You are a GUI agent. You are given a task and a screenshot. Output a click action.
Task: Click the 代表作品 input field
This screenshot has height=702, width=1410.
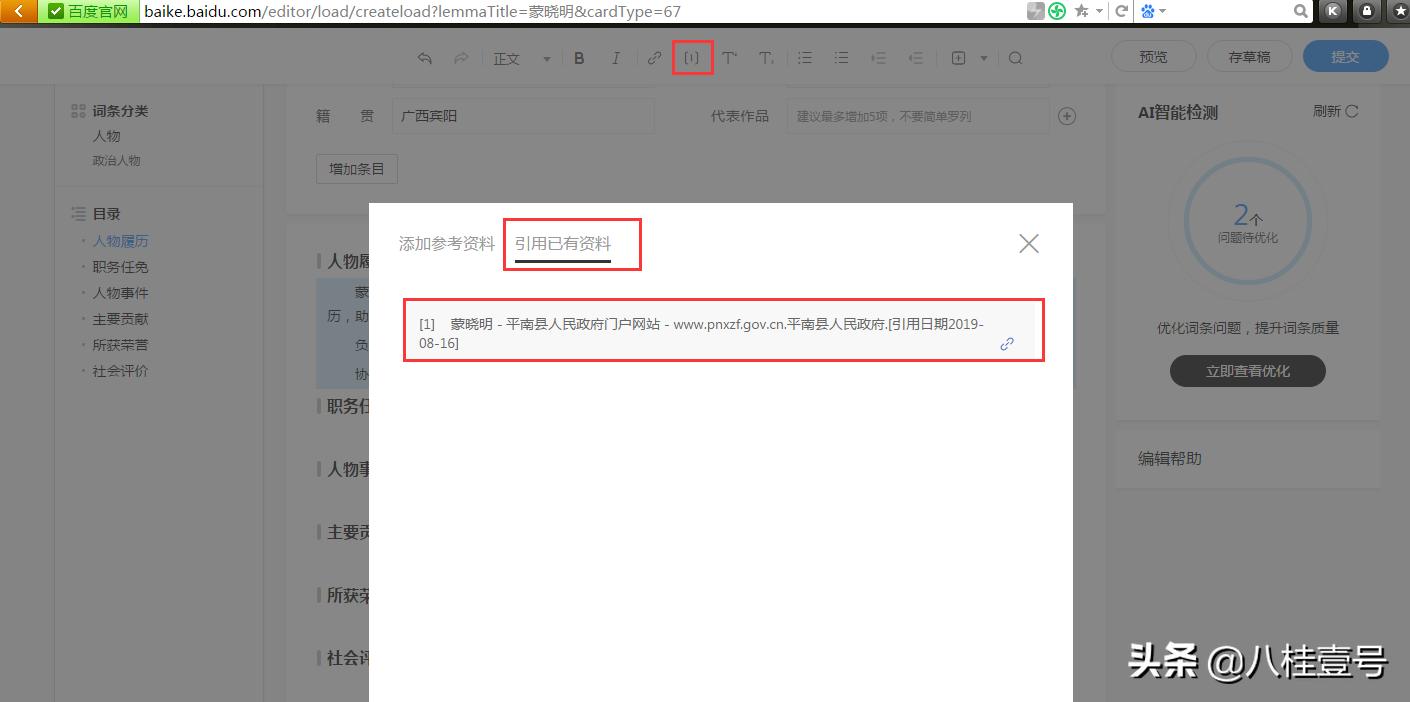[x=916, y=115]
